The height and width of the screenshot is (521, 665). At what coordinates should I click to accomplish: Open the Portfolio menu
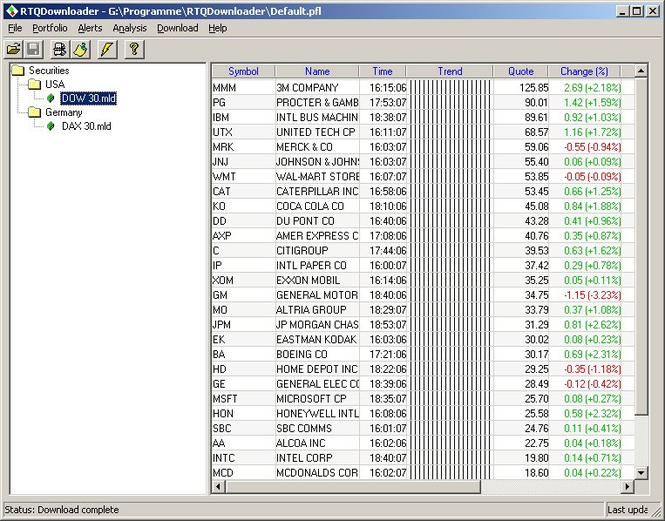pos(50,28)
